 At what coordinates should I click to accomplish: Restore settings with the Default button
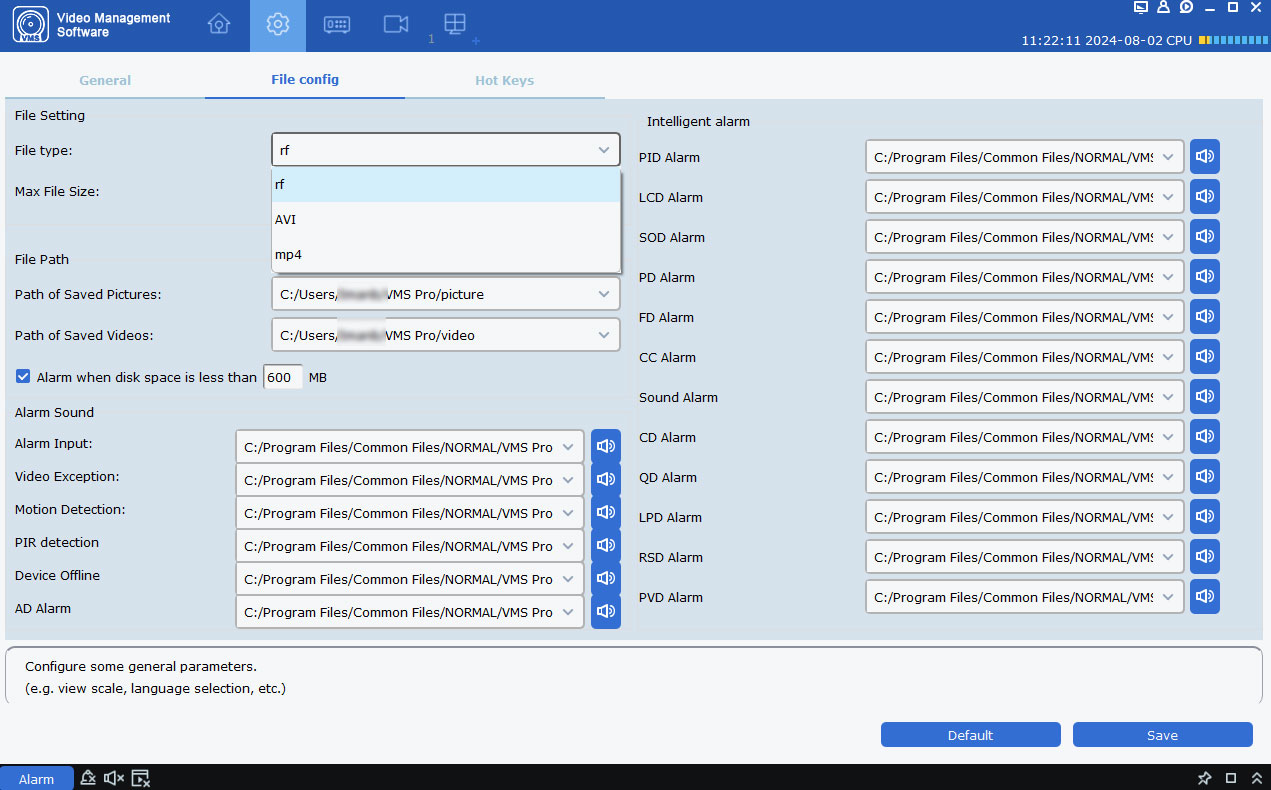pos(970,734)
